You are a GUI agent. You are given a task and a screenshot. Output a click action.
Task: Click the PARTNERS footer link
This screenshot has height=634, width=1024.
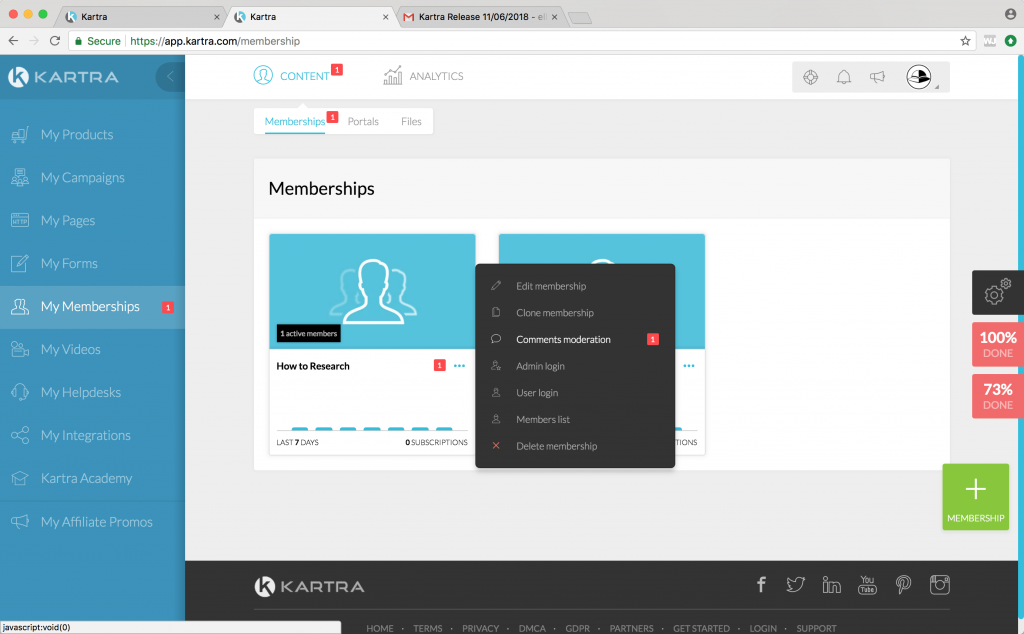[x=632, y=628]
